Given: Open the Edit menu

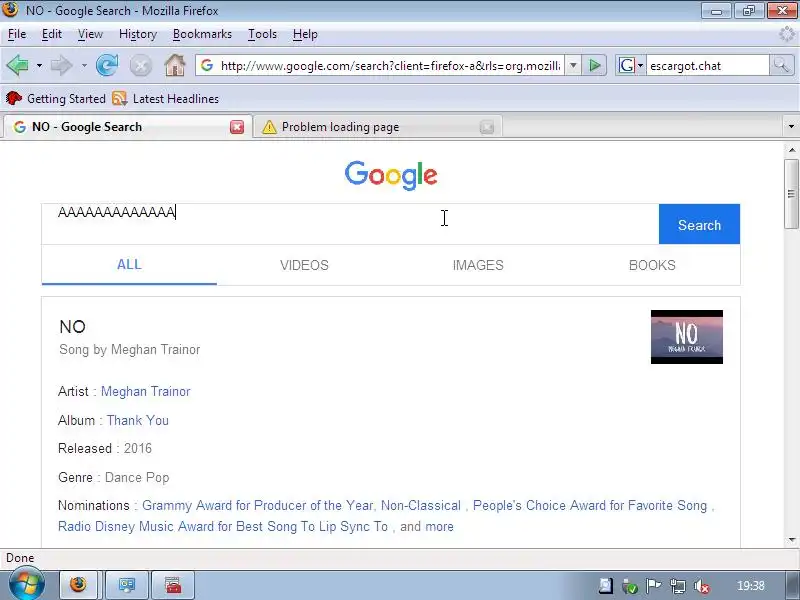Looking at the screenshot, I should pyautogui.click(x=52, y=34).
